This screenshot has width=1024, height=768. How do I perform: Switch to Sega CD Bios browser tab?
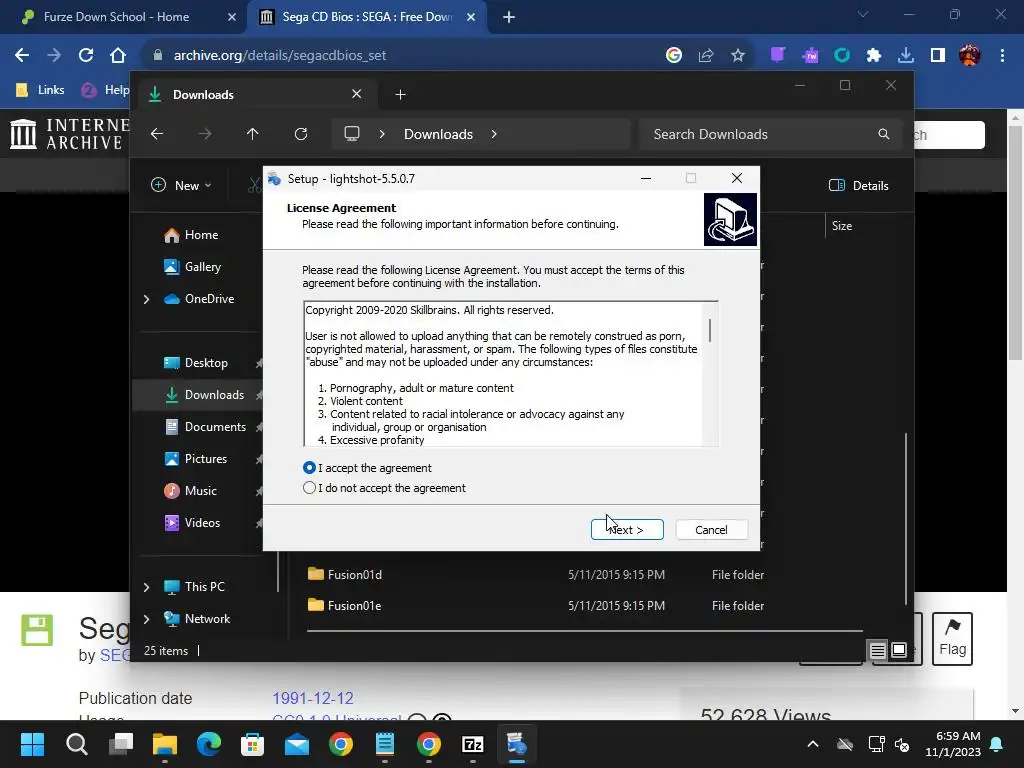[367, 17]
